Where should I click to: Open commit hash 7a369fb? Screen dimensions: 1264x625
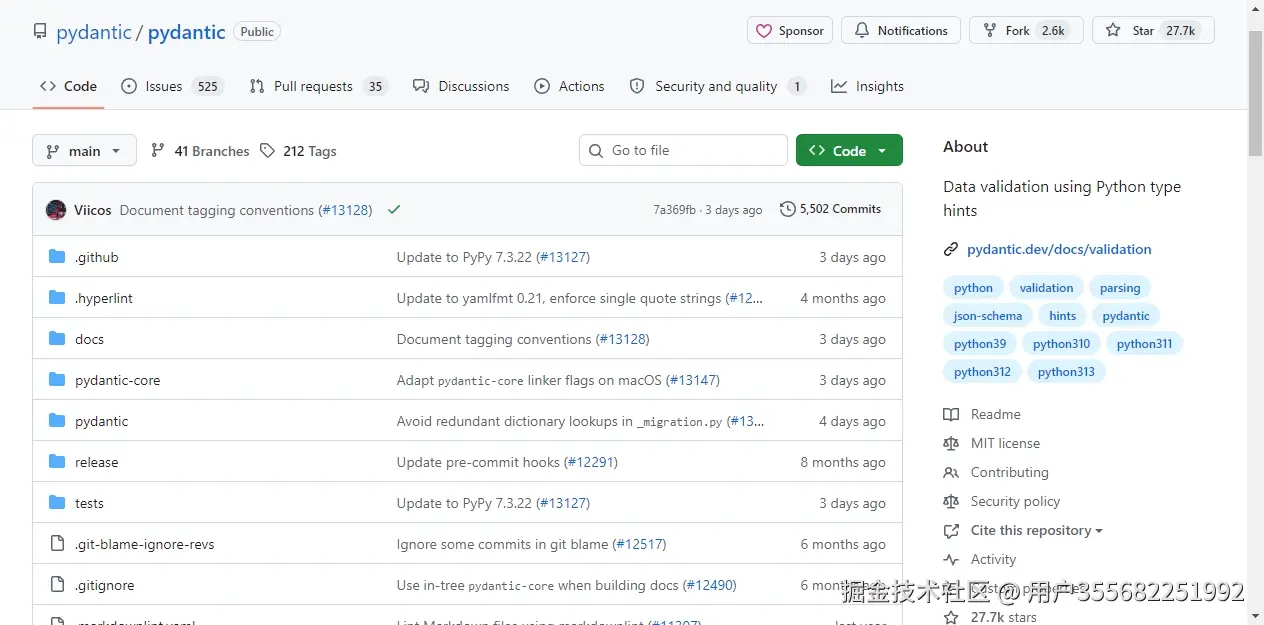pos(674,210)
